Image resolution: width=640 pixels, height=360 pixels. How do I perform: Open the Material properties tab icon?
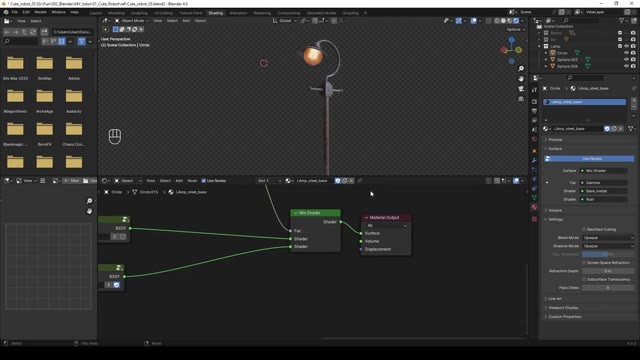pyautogui.click(x=534, y=207)
